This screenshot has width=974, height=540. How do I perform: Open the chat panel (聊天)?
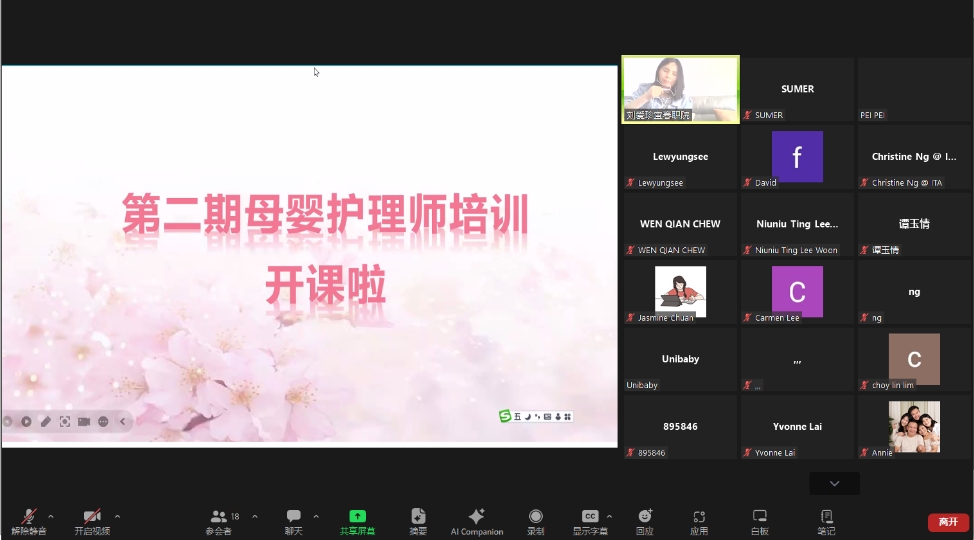click(x=293, y=518)
